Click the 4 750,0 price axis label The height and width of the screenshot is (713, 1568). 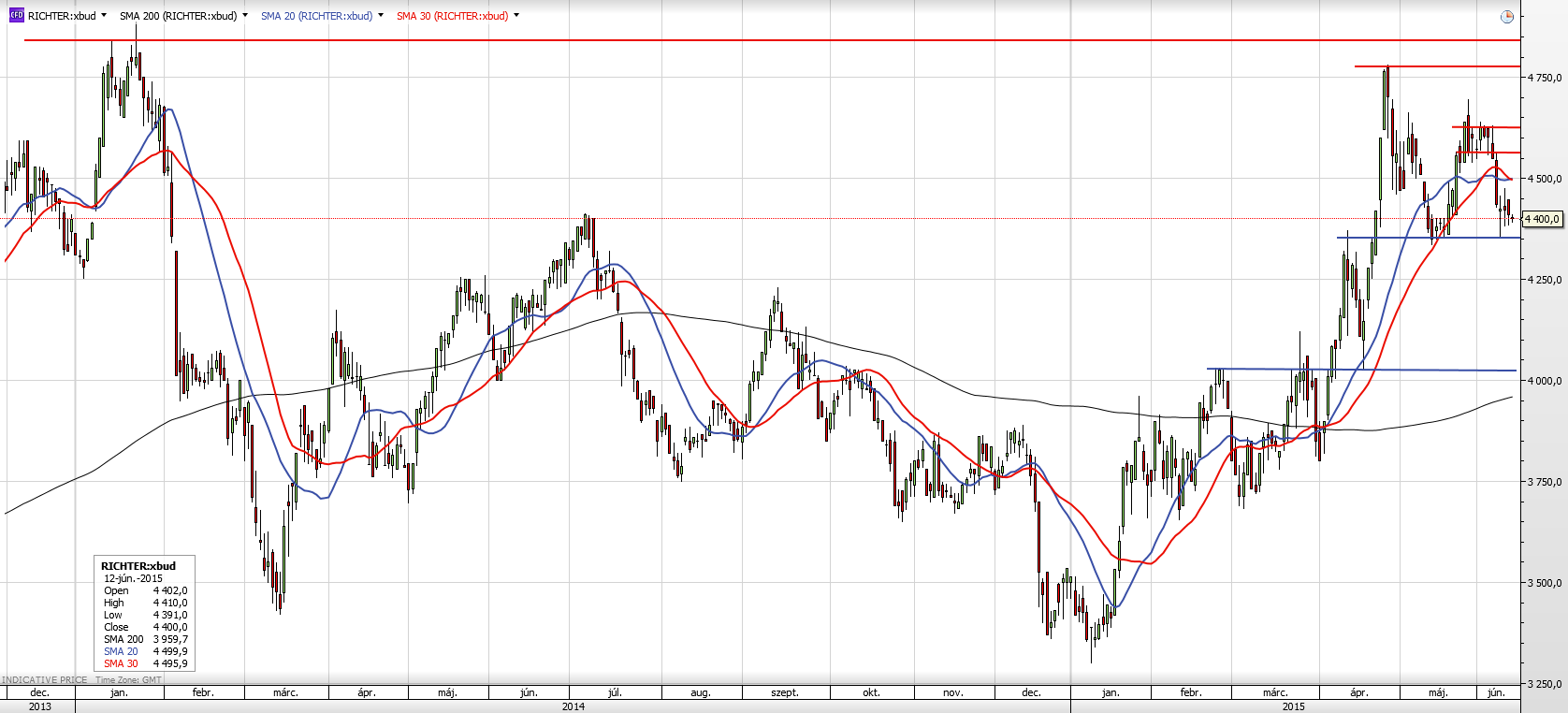1545,78
